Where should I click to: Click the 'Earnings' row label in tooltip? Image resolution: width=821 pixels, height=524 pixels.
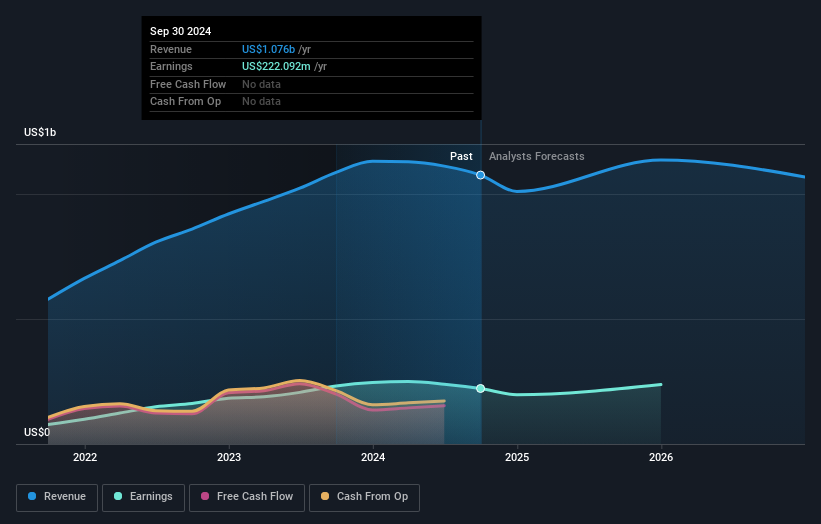[x=171, y=66]
